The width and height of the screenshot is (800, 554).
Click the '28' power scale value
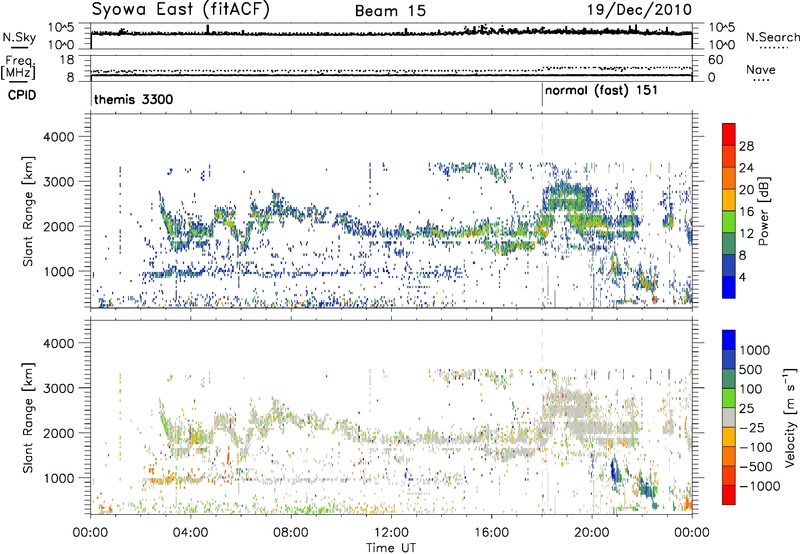(x=746, y=146)
